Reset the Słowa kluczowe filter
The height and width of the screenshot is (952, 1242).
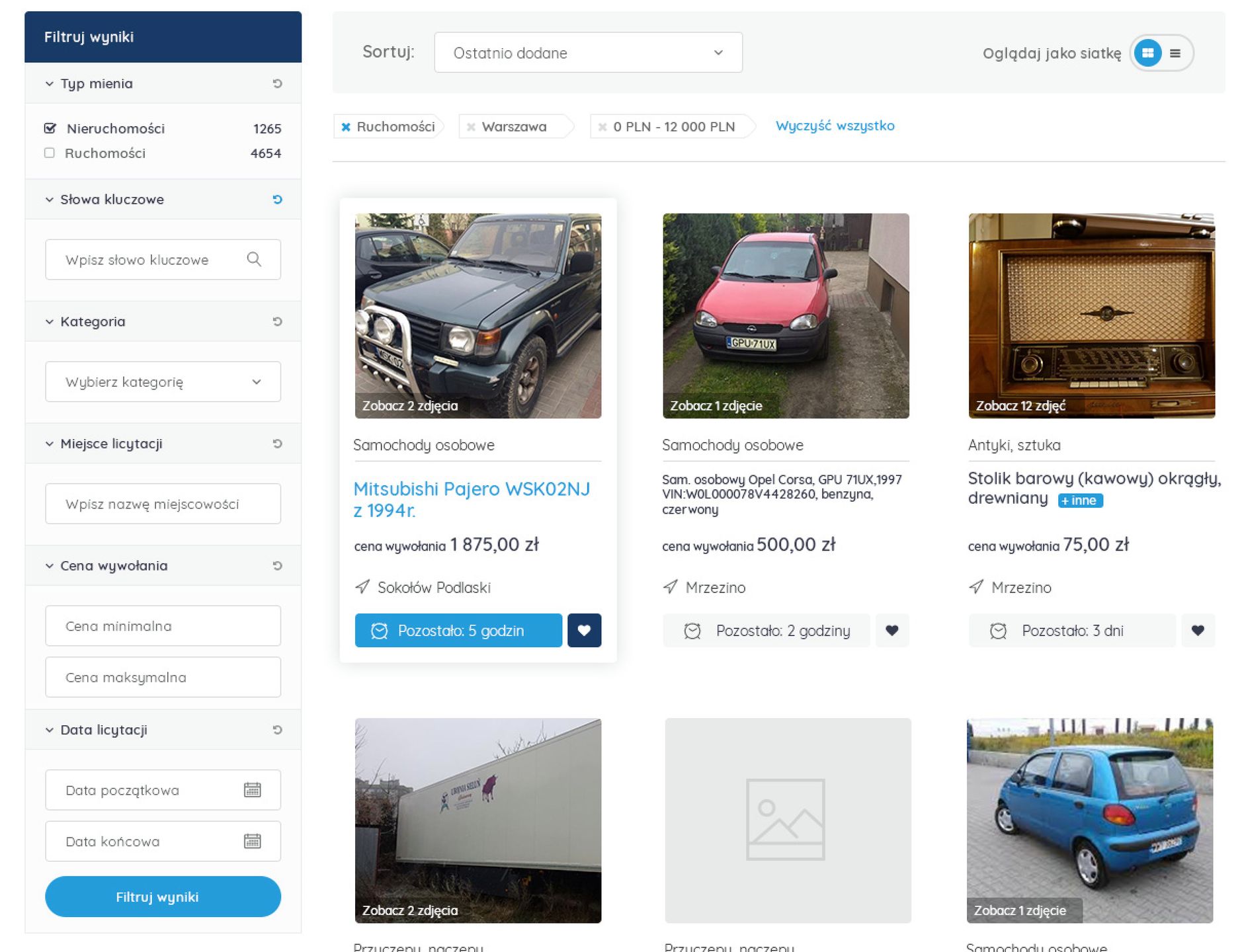point(277,199)
